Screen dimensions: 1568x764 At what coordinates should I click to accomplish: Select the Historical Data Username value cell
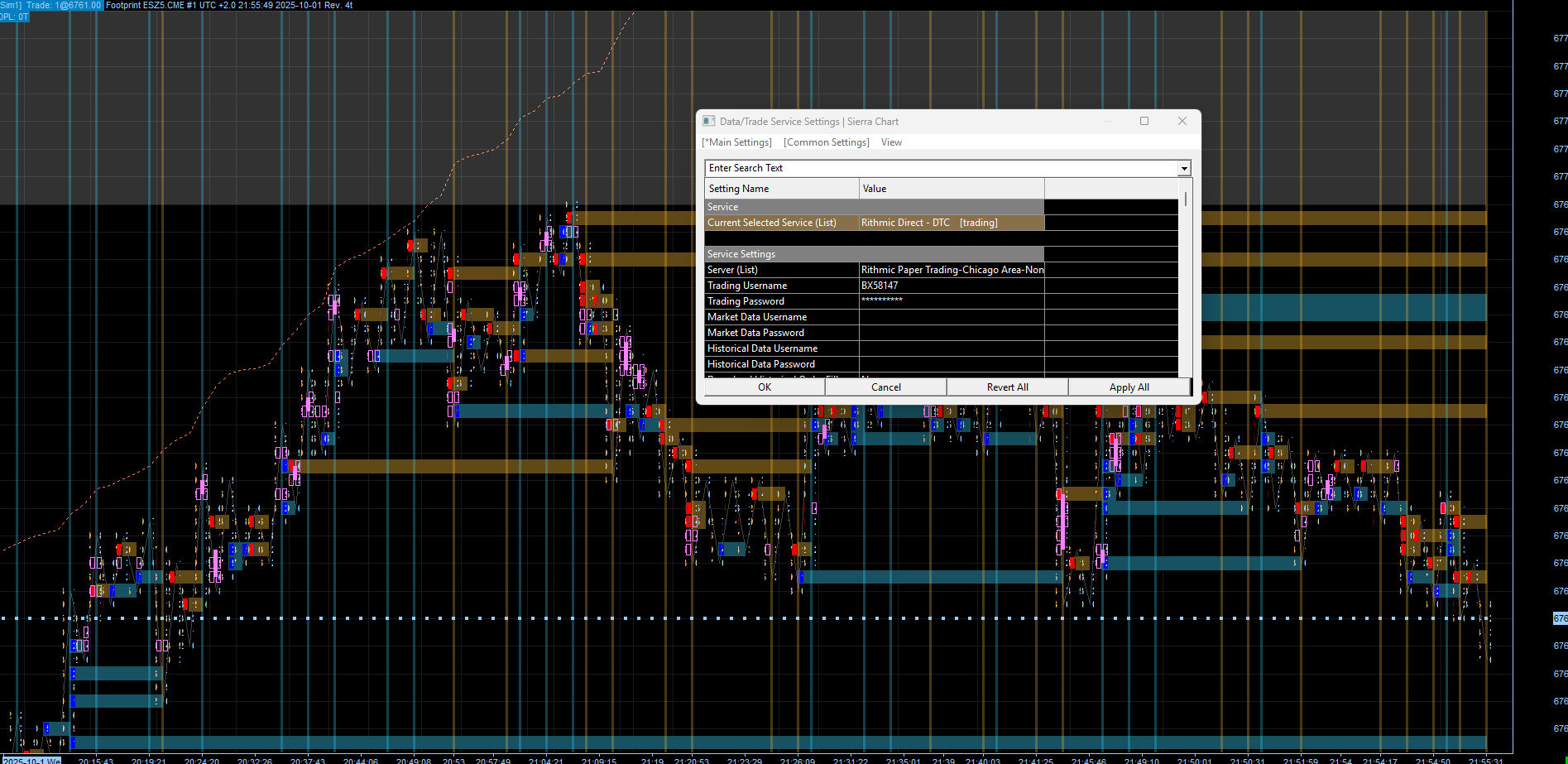951,348
